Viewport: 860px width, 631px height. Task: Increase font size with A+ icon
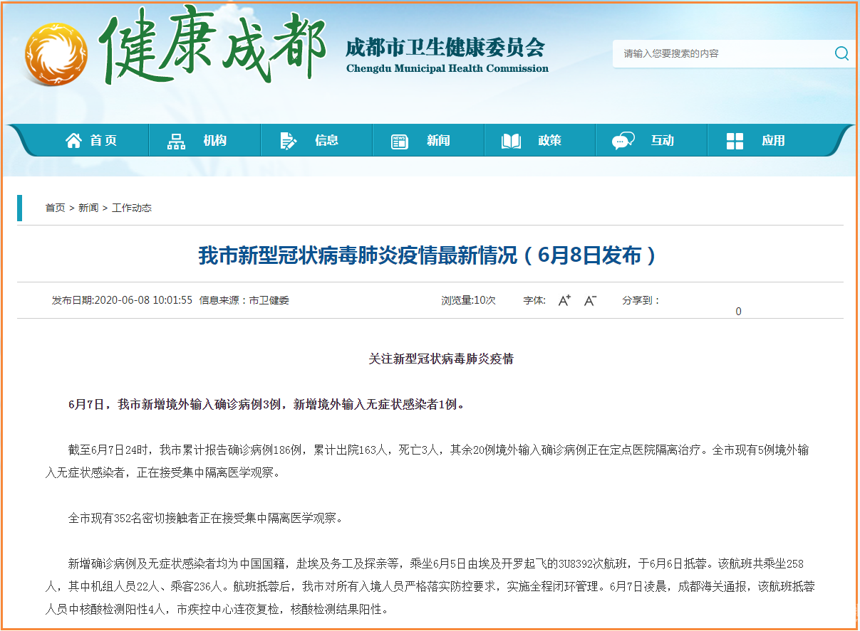[564, 301]
